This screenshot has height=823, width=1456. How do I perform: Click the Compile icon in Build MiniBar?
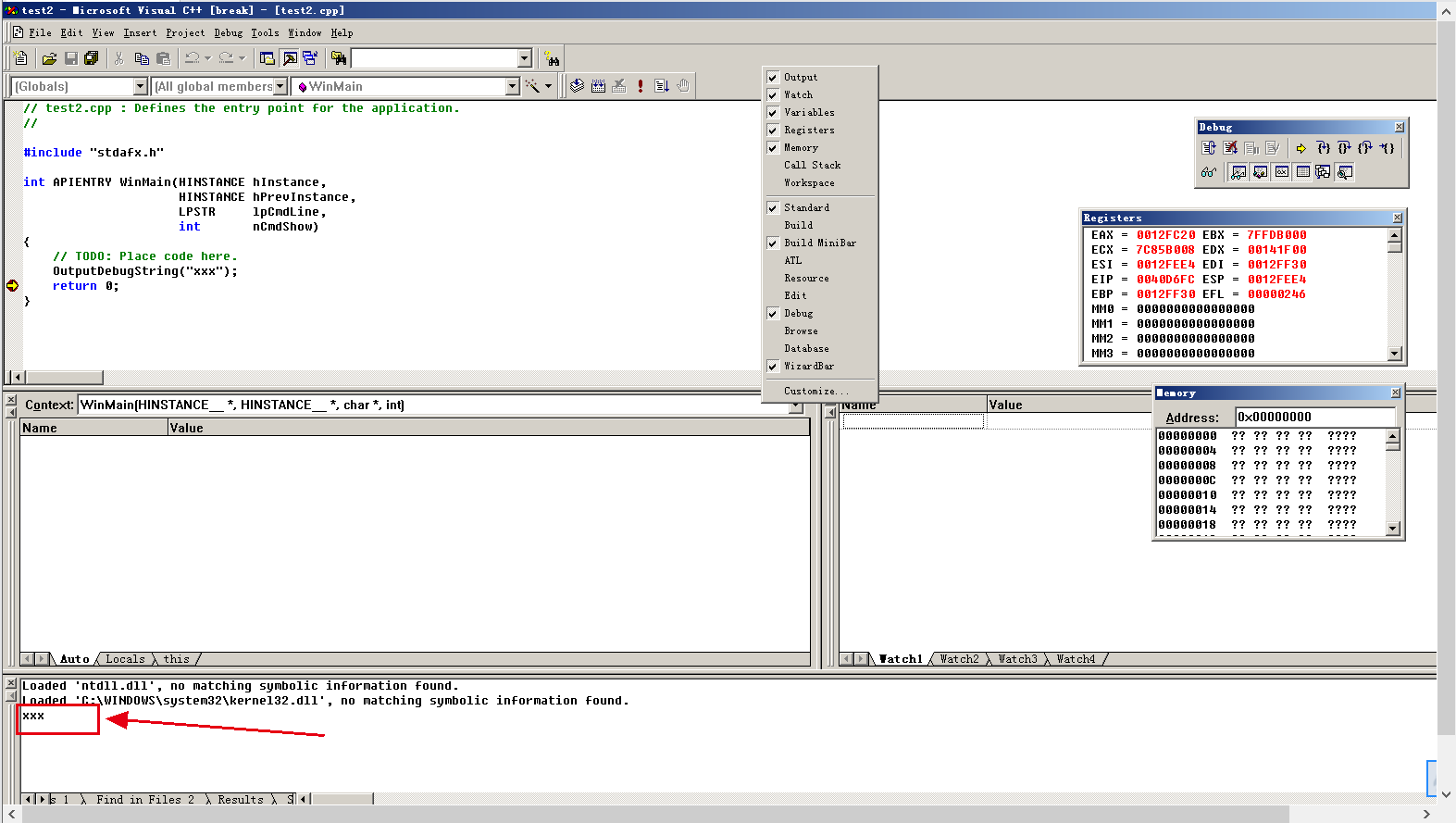tap(577, 86)
